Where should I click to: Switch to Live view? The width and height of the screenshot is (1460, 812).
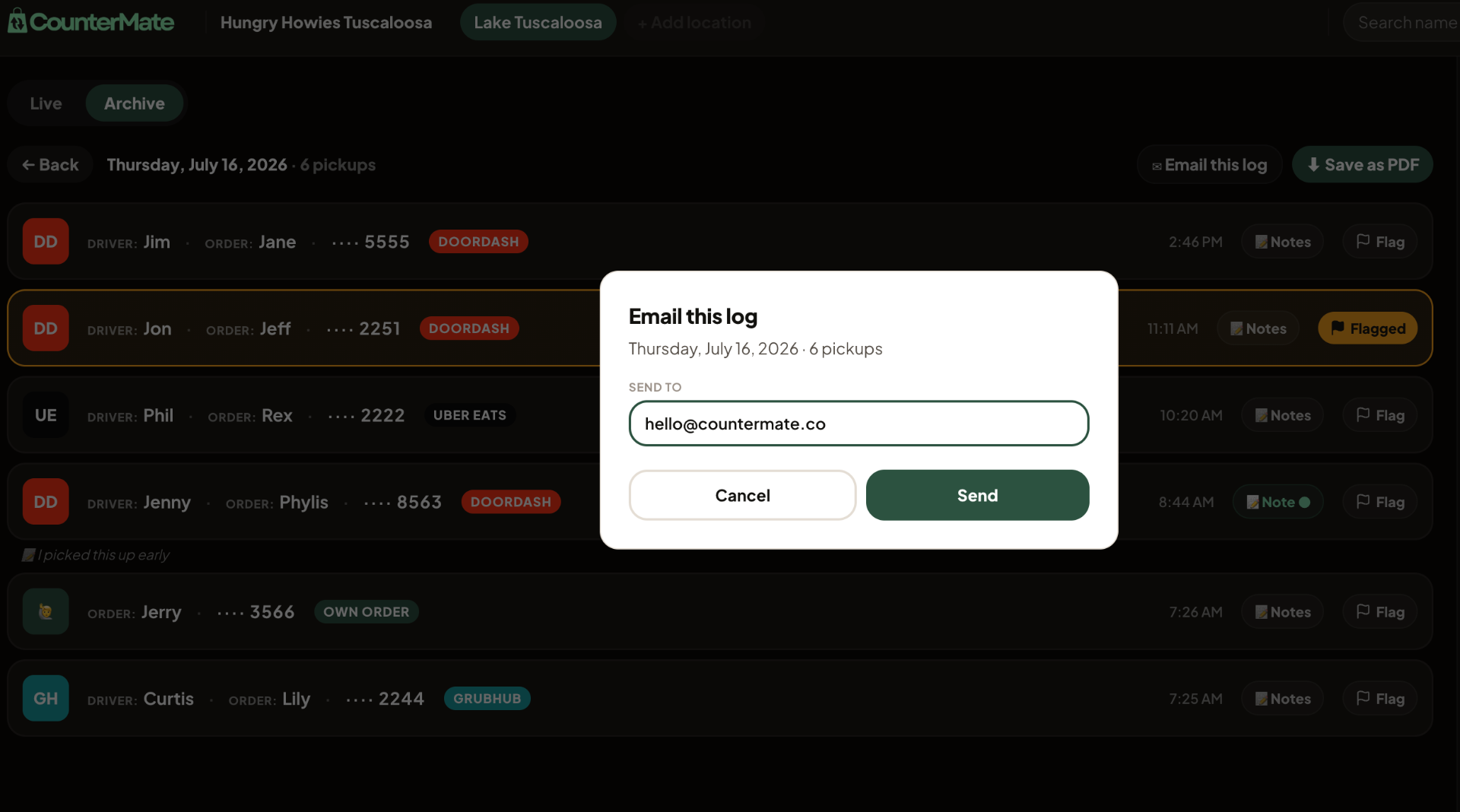pyautogui.click(x=46, y=103)
